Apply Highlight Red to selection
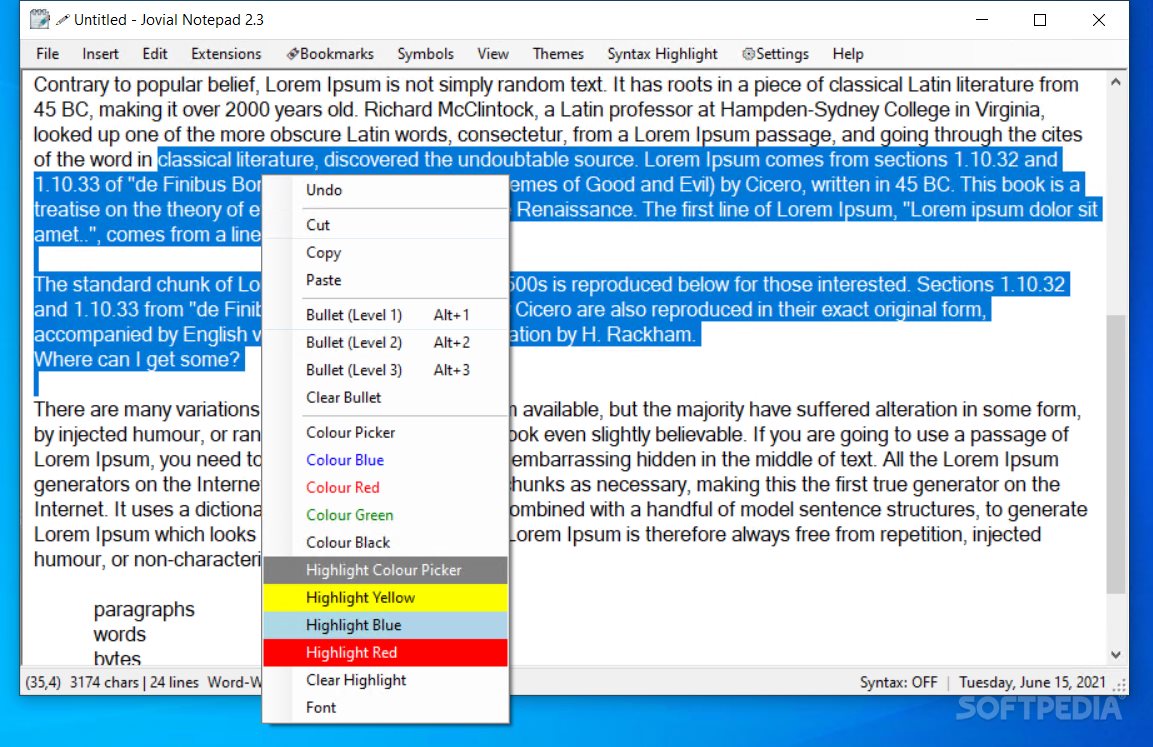This screenshot has height=747, width=1153. coord(385,653)
